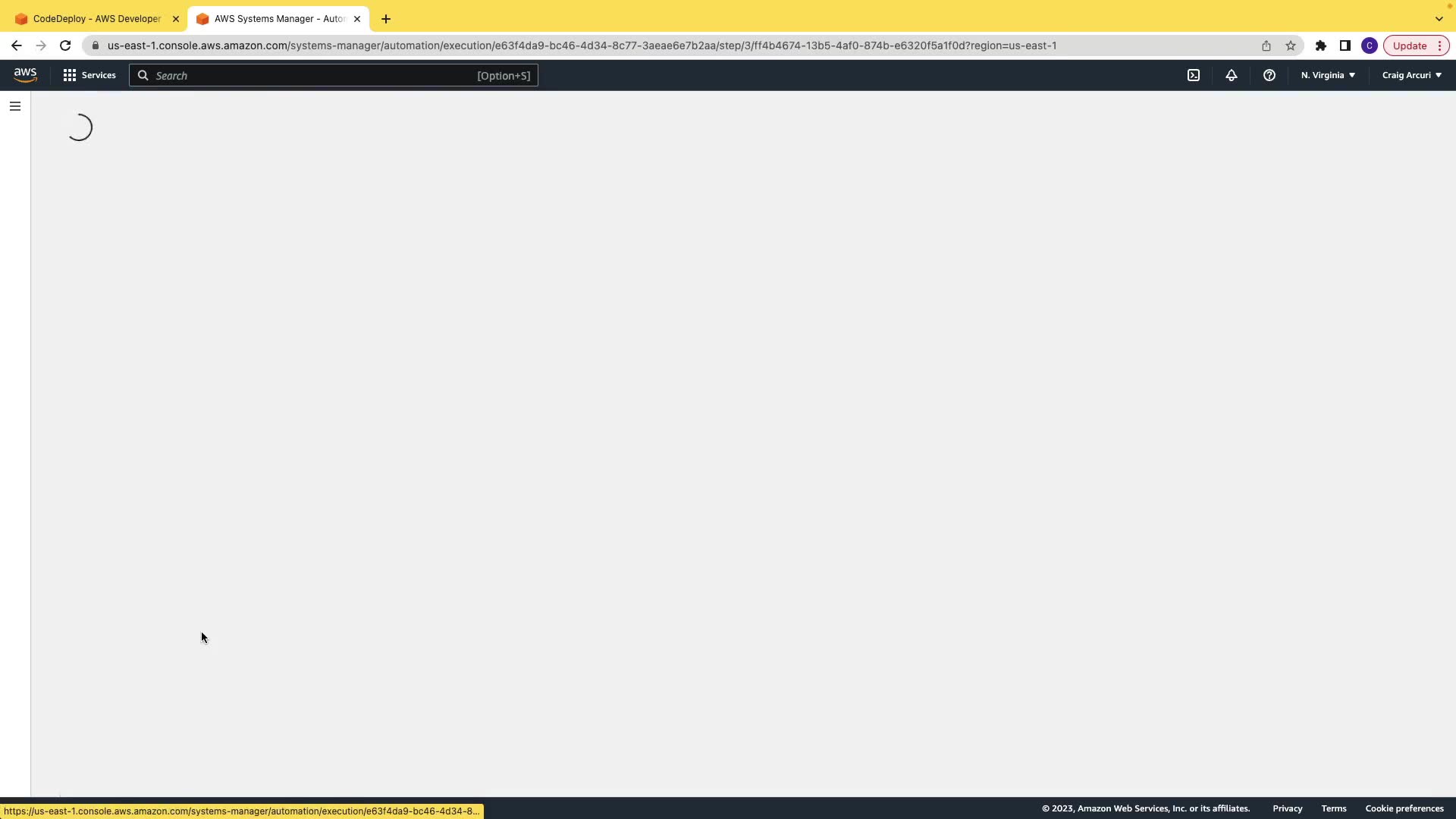Bookmark this page with star icon

[1291, 45]
